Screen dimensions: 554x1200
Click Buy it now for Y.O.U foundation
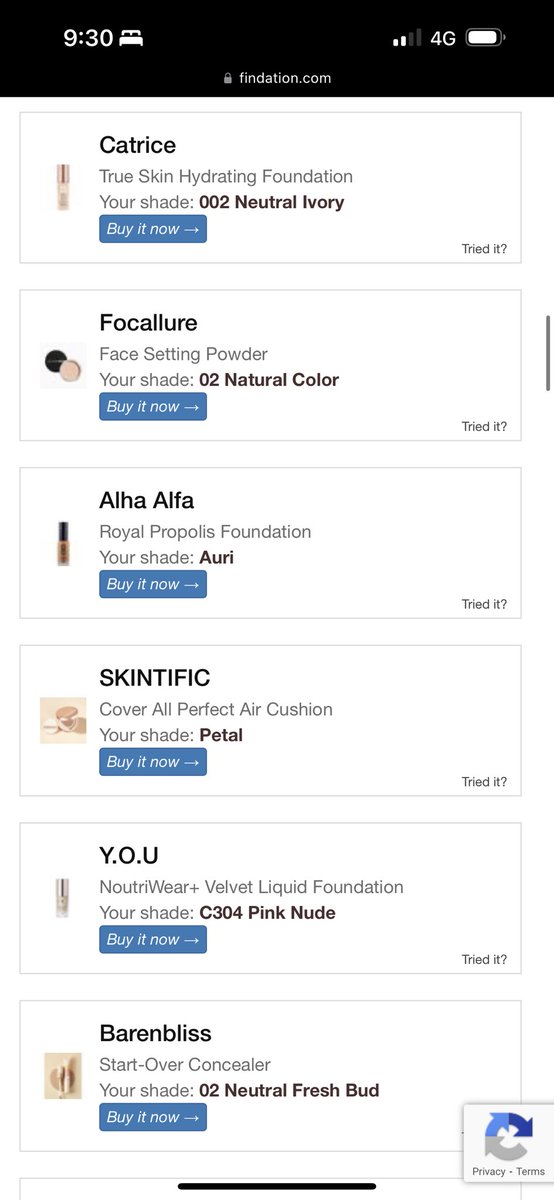(x=153, y=940)
